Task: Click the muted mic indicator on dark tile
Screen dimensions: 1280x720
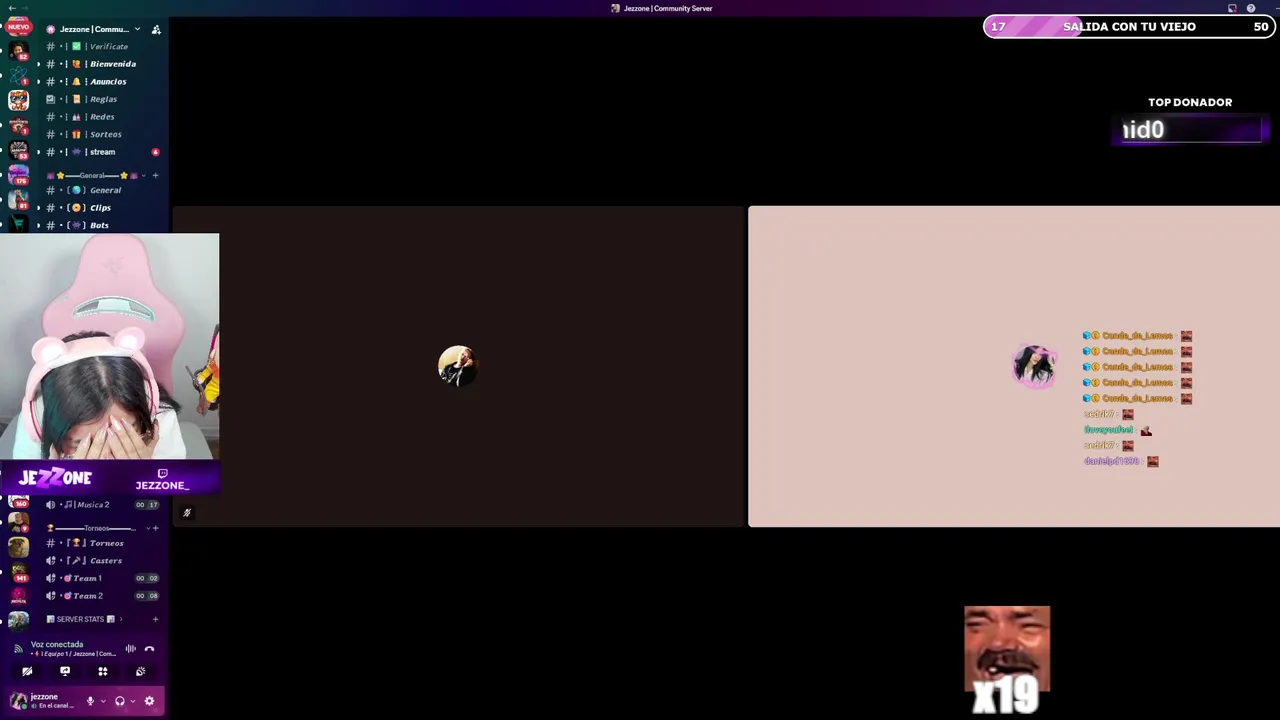Action: coord(186,513)
